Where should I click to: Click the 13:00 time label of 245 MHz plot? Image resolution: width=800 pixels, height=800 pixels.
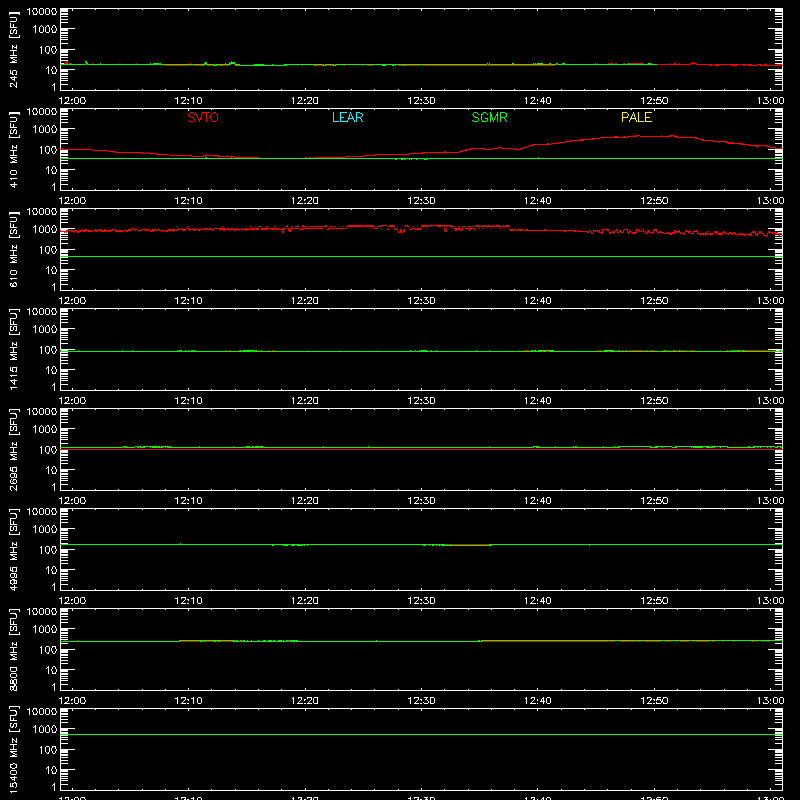coord(770,101)
